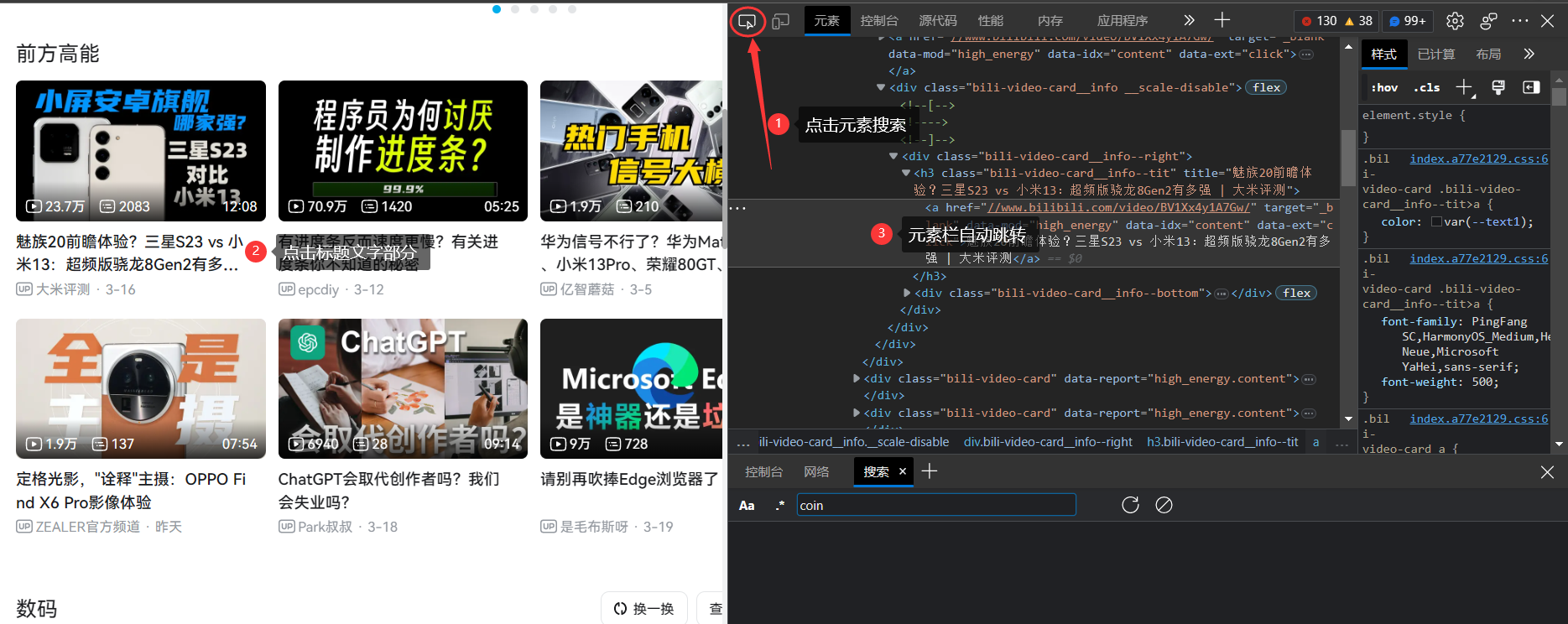Toggle match case Aa option in search

pyautogui.click(x=747, y=505)
